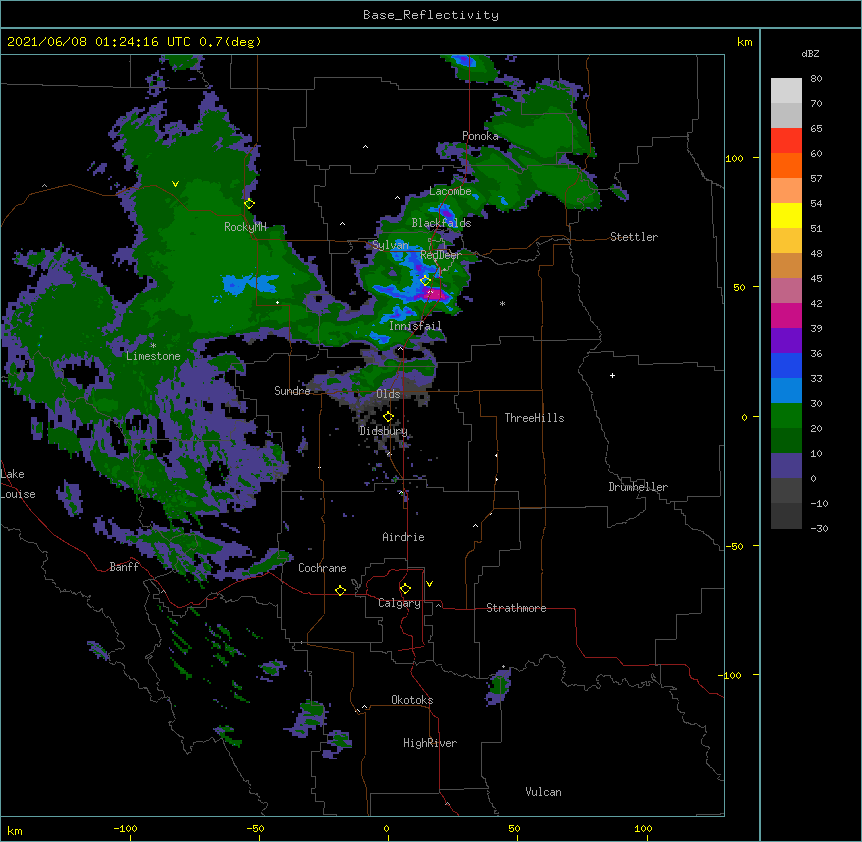
Task: Click the Calgary city label
Action: (400, 603)
